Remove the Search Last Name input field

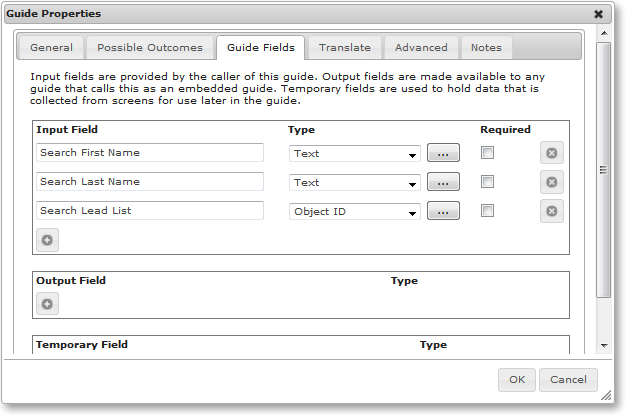pyautogui.click(x=552, y=182)
